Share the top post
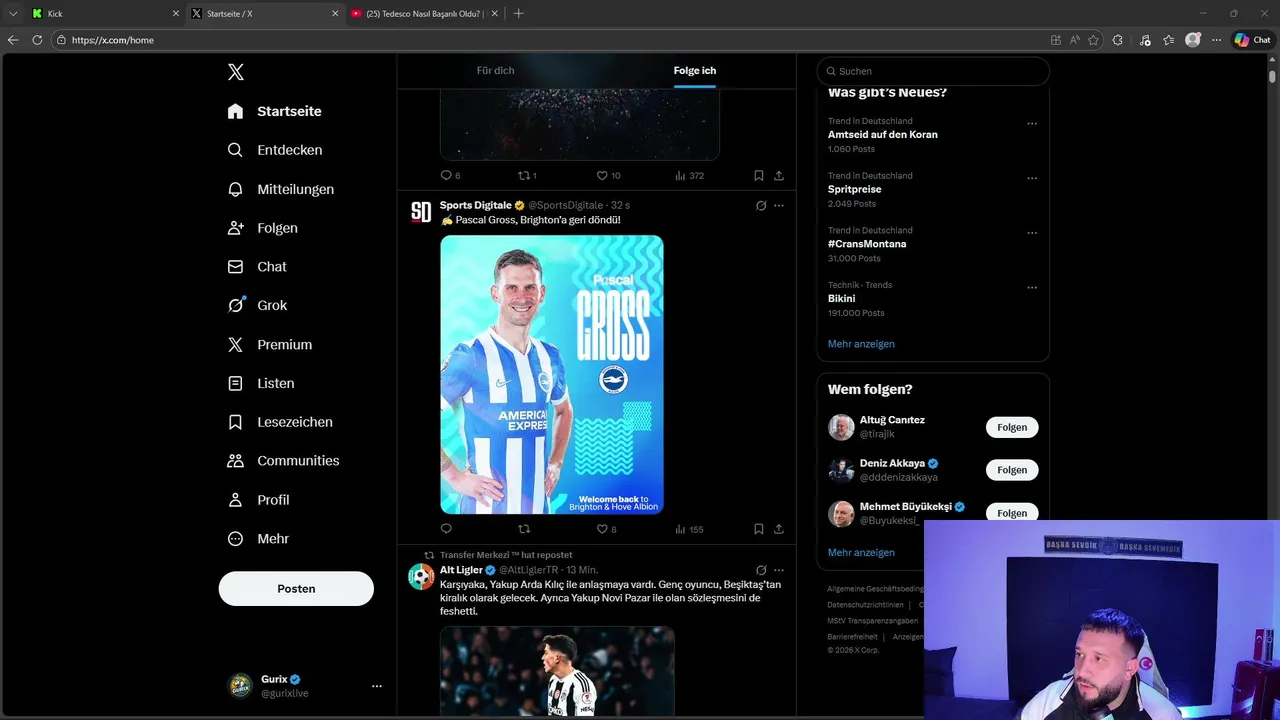Screen dimensions: 1280x720 tap(779, 175)
